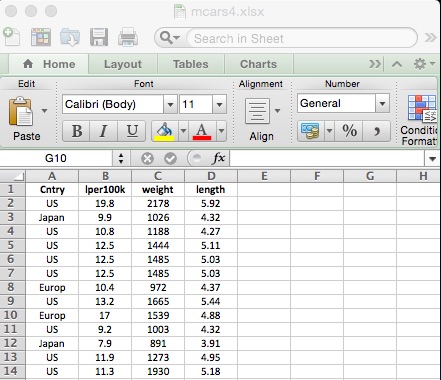This screenshot has width=441, height=380.
Task: Apply yellow fill color bucket
Action: (x=165, y=131)
